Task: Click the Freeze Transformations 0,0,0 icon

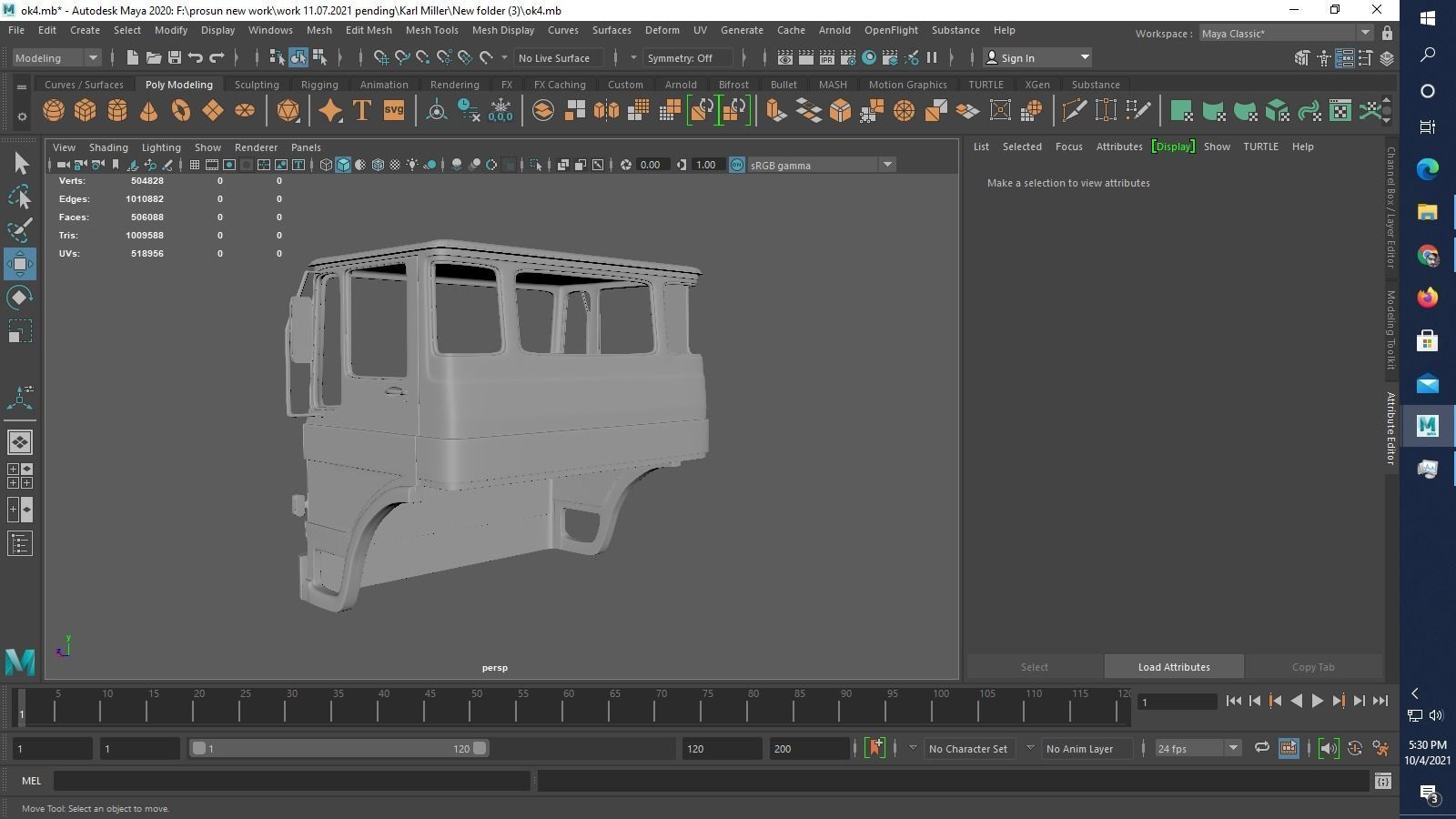Action: [x=500, y=111]
